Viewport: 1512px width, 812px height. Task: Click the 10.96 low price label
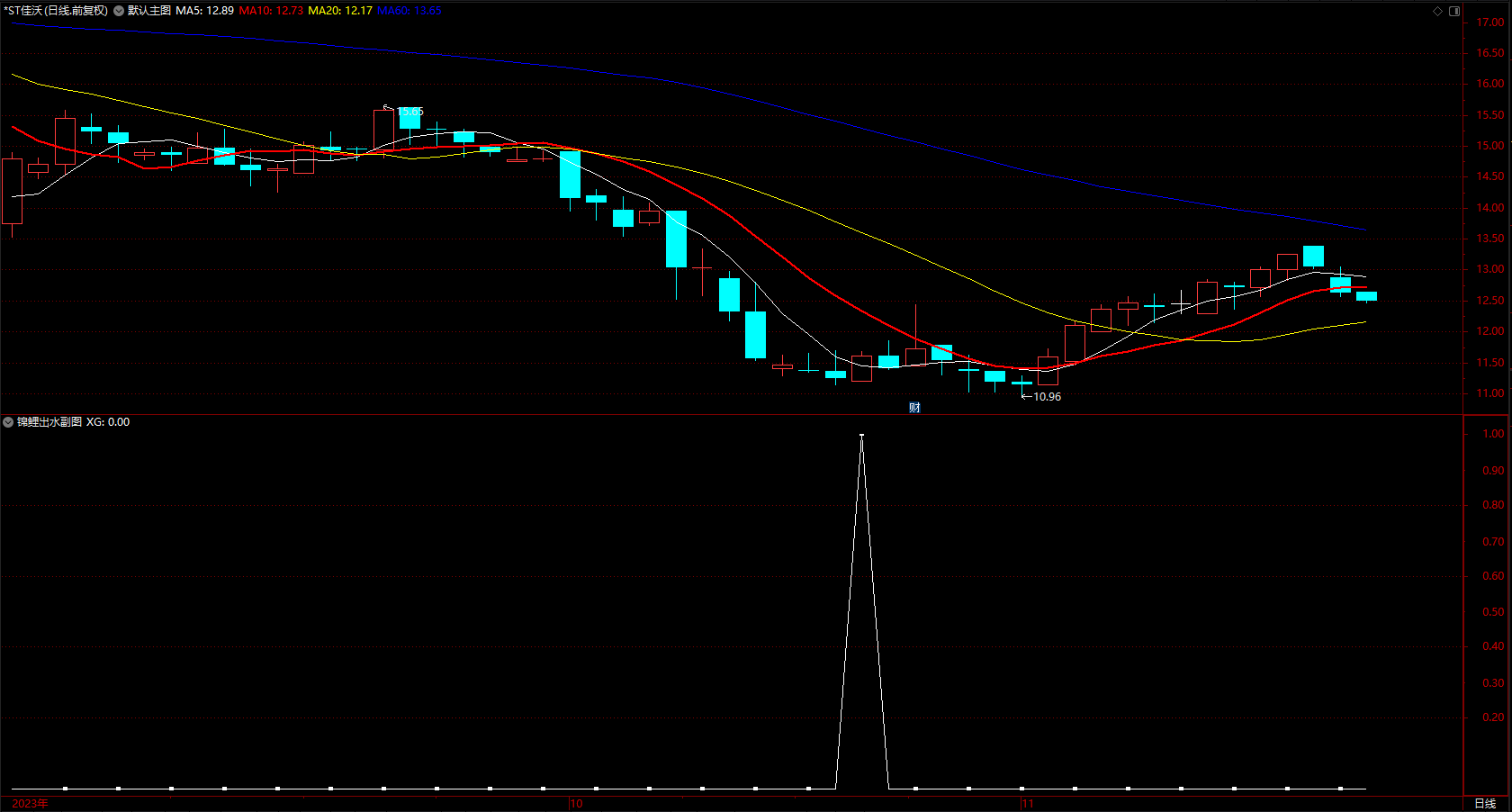click(x=1047, y=397)
